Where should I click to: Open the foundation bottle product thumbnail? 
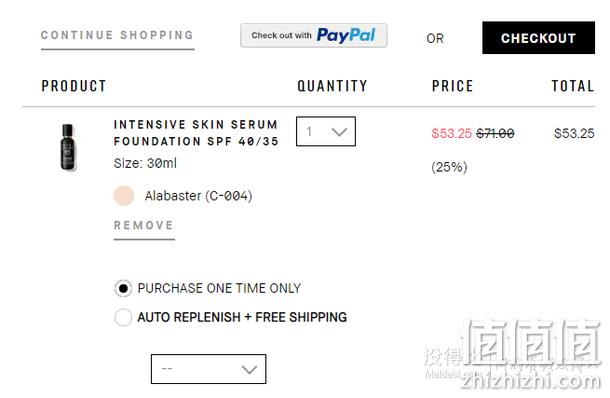[x=68, y=147]
